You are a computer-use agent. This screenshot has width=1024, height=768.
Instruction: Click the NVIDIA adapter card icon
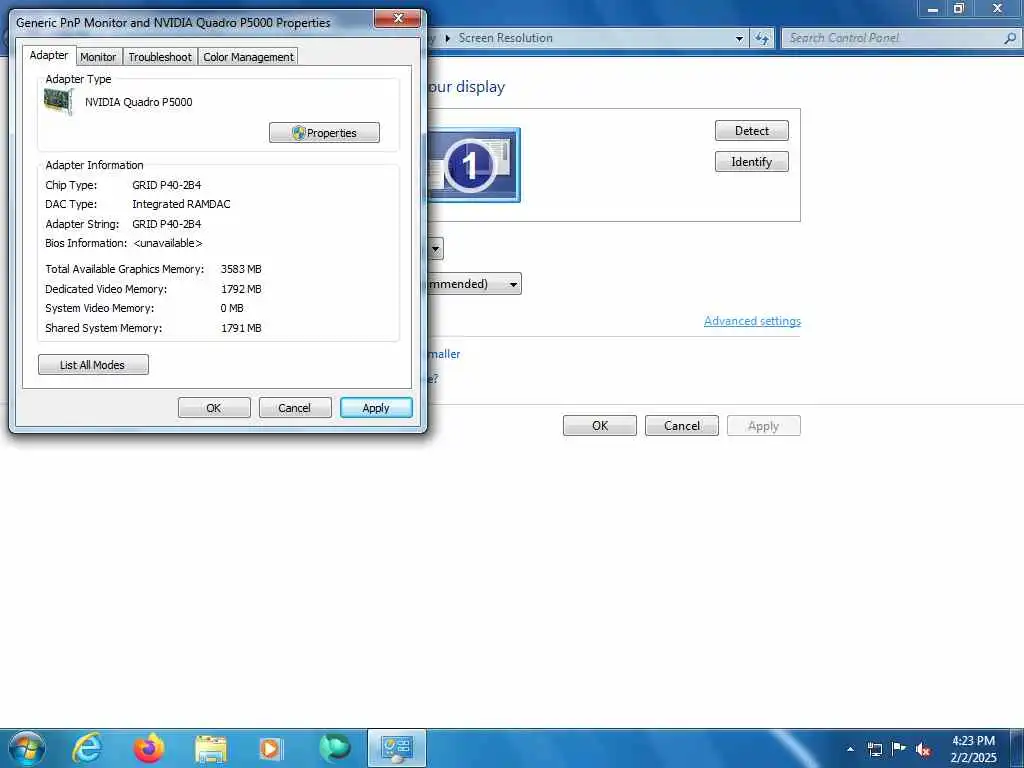pyautogui.click(x=58, y=102)
